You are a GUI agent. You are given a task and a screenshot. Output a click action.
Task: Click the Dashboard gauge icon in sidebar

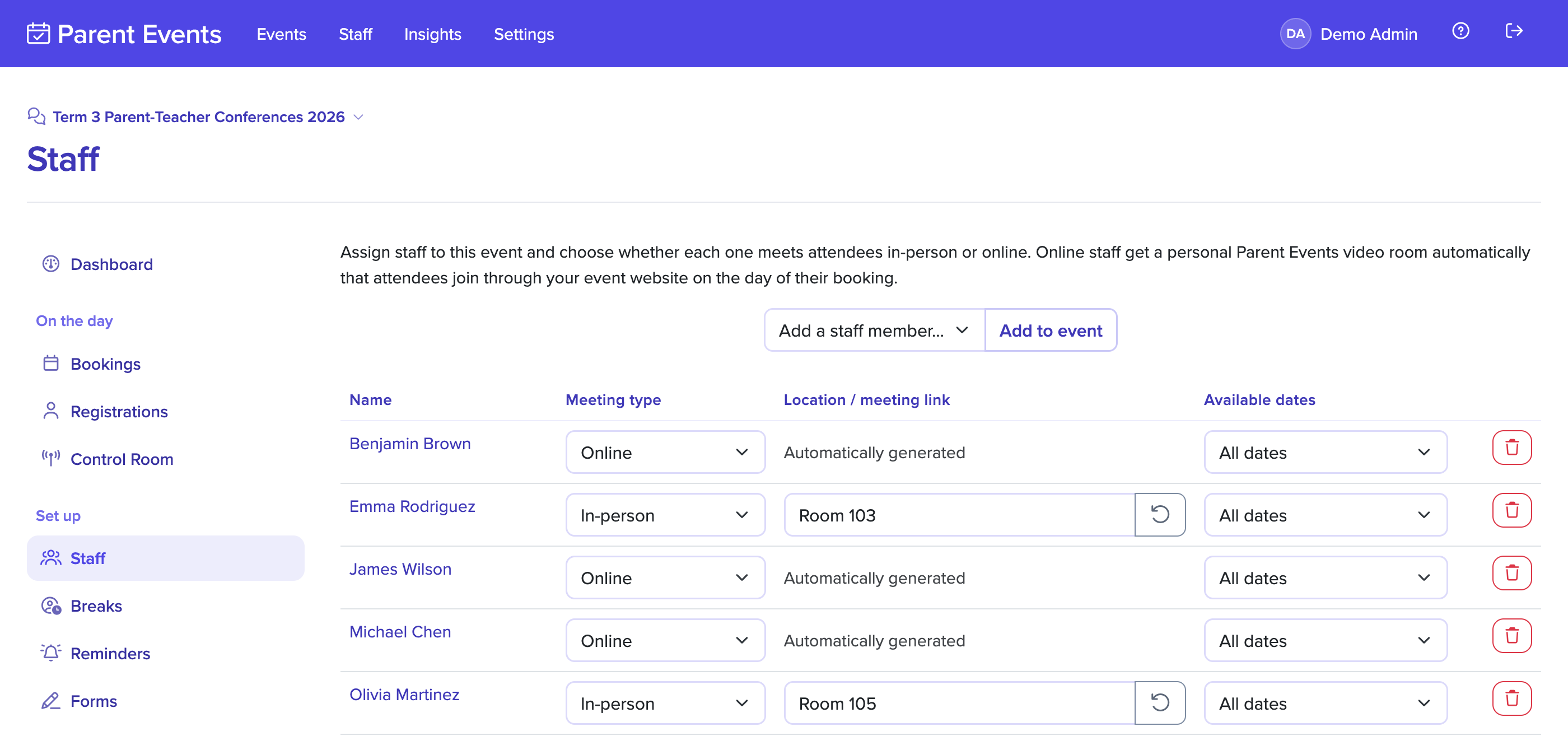click(50, 264)
